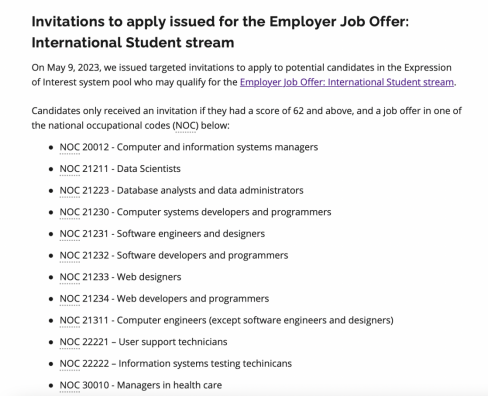
Task: Click NOC abbreviation before 21311
Action: click(70, 320)
